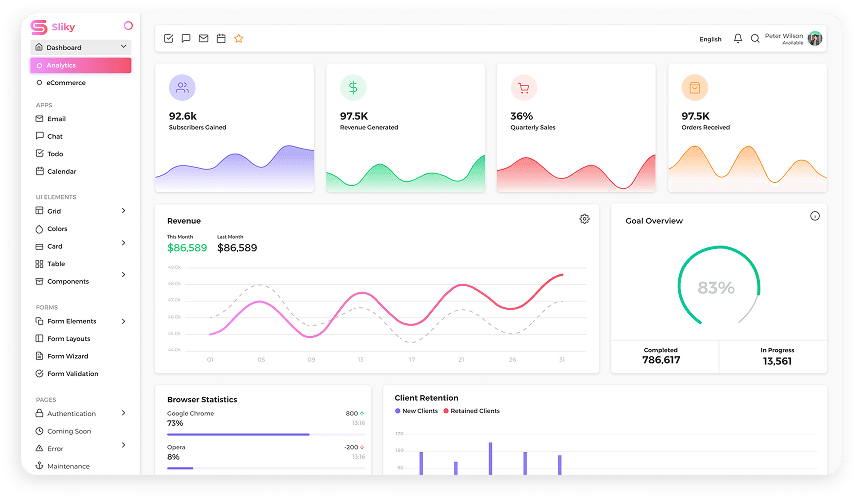Open English language selector
This screenshot has width=857, height=498.
click(x=710, y=39)
